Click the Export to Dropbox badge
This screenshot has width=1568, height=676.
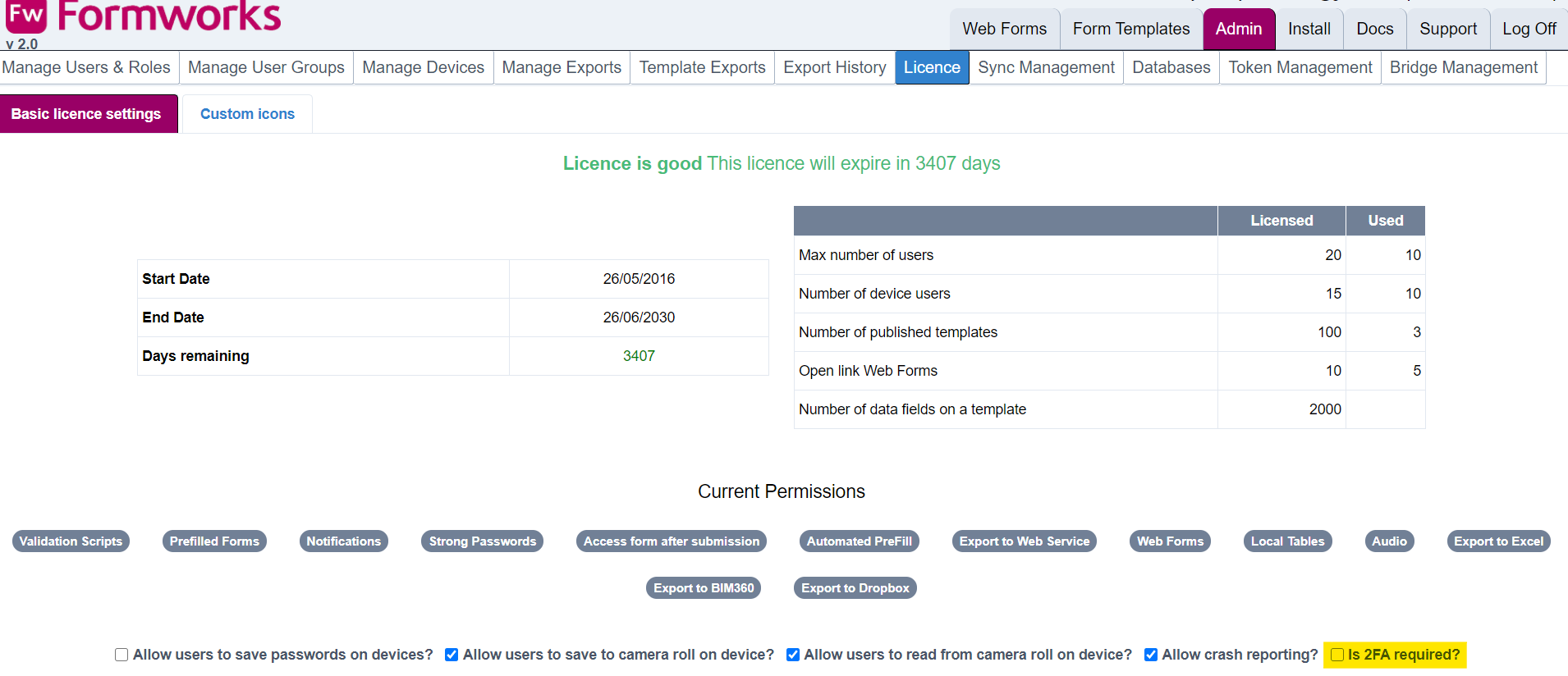pos(855,588)
